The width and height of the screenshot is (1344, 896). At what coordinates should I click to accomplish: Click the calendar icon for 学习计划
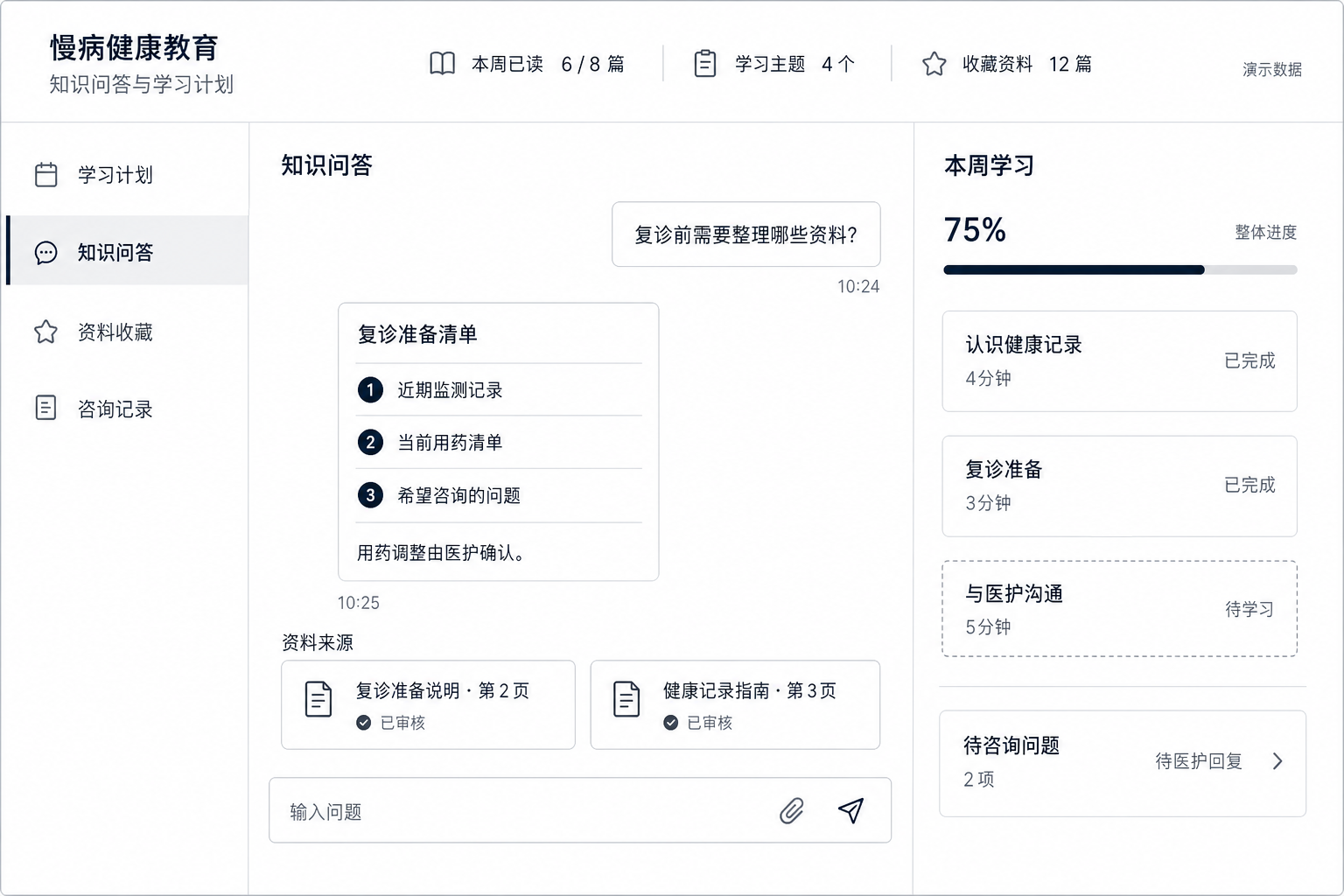pos(46,175)
